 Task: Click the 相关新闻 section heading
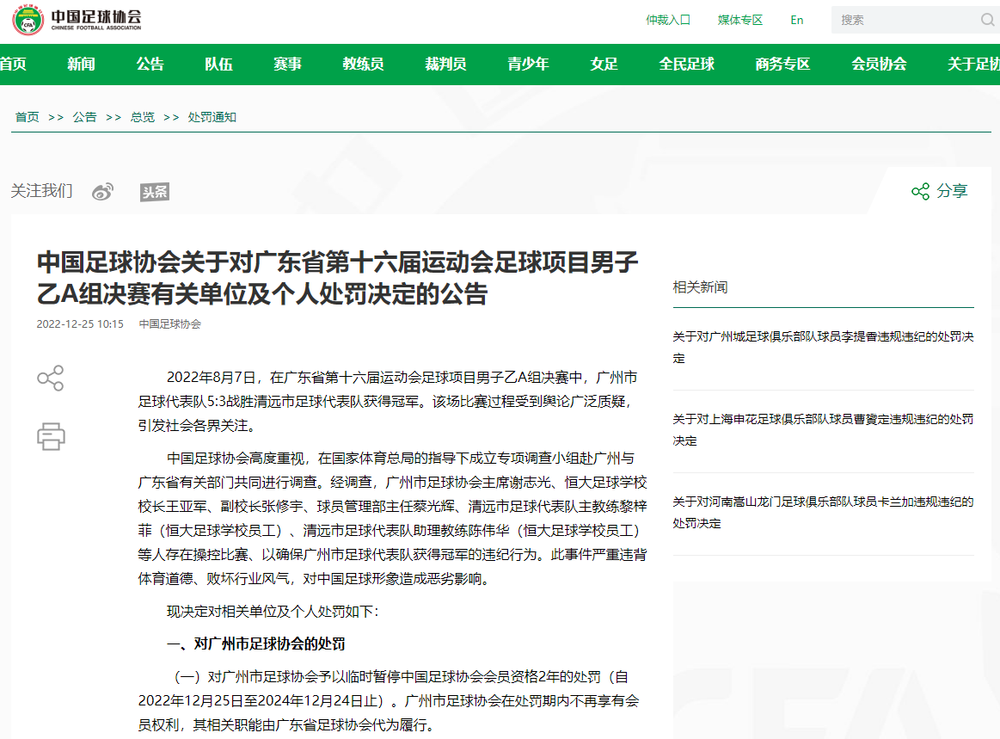700,287
